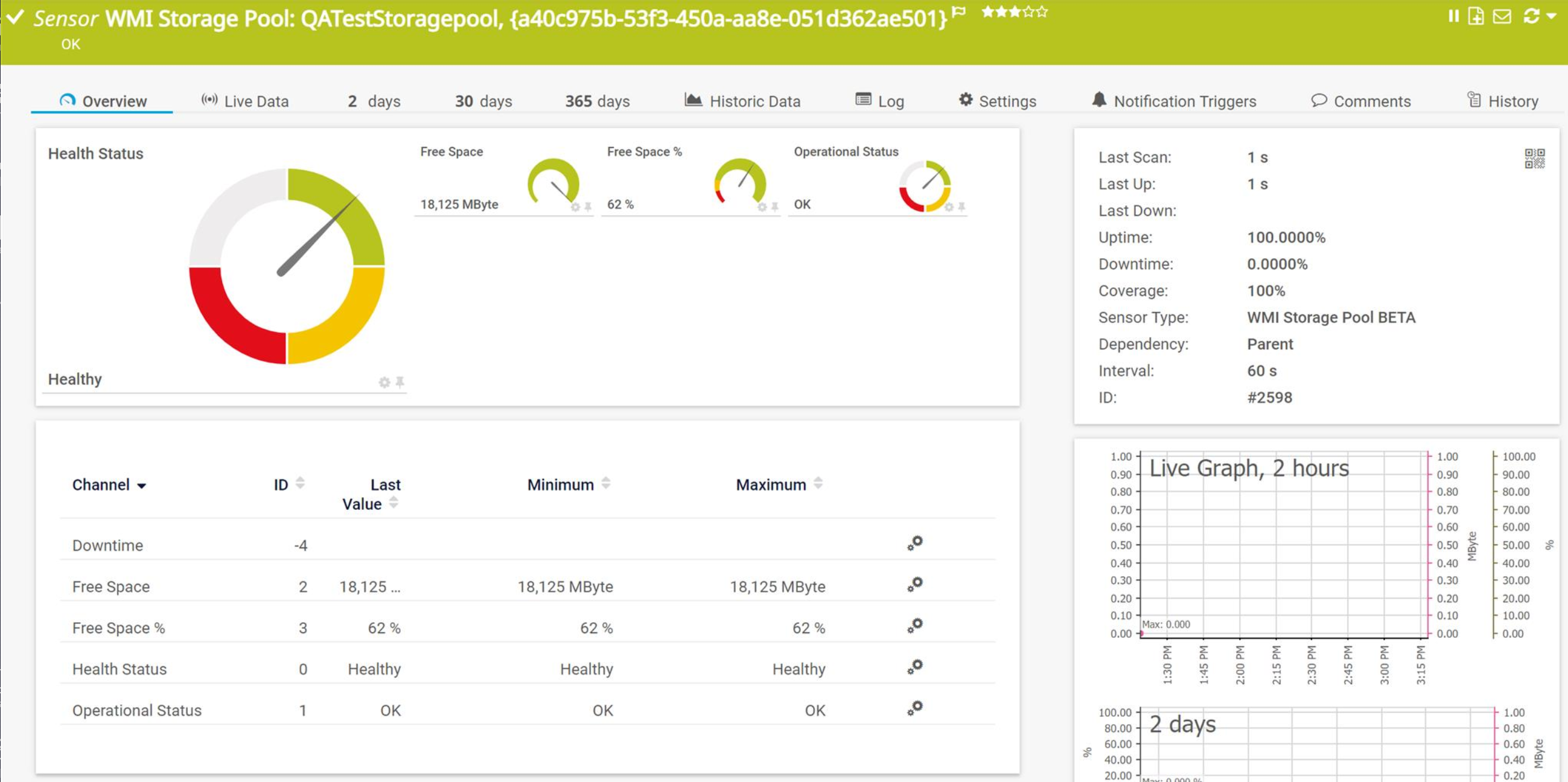Open gear settings for the Free Space gauge
Screen dimensions: 1568x782
[575, 208]
